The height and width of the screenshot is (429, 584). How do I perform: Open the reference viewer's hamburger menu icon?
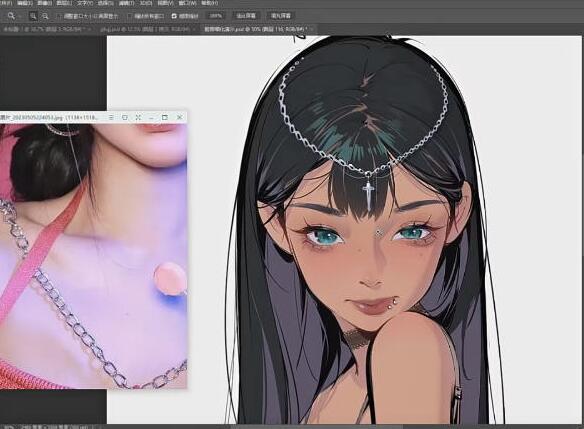click(x=111, y=117)
